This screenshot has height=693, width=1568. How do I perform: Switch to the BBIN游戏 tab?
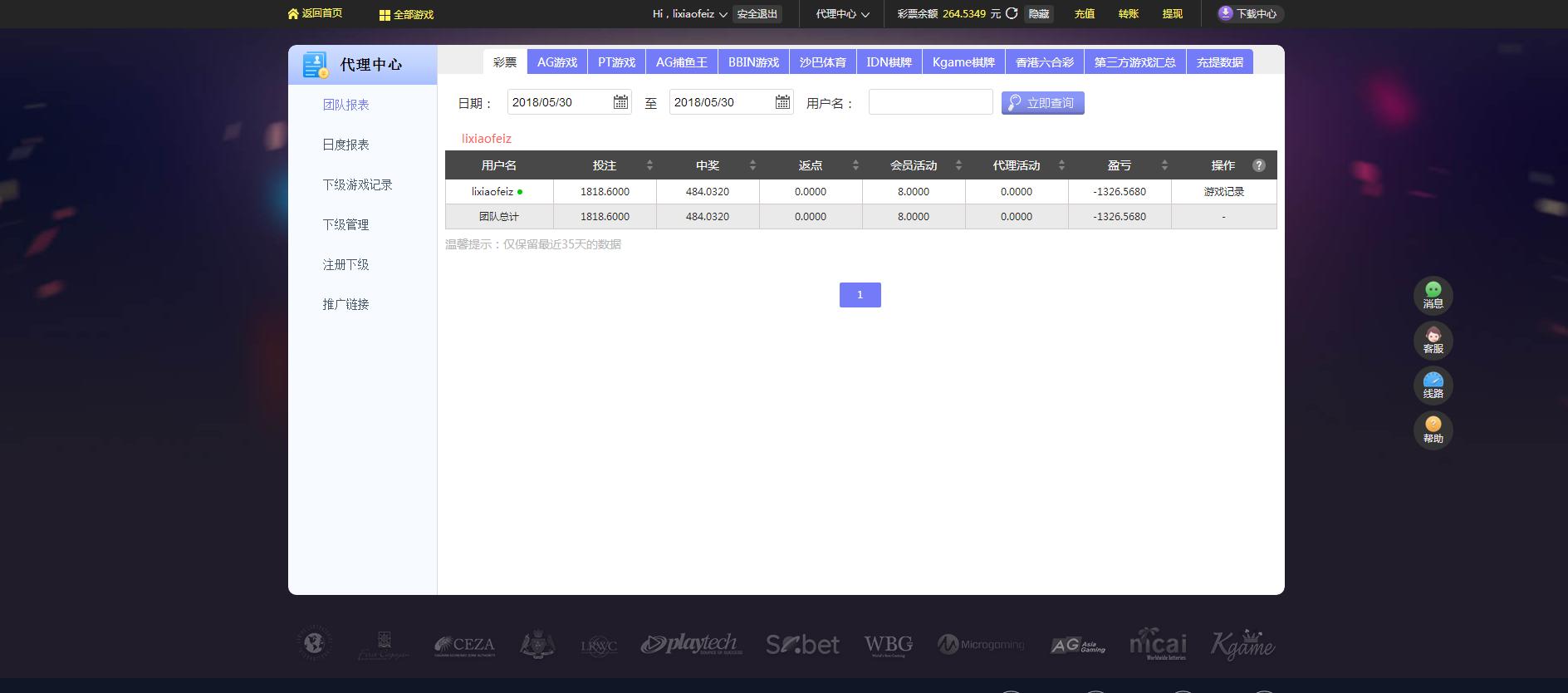[x=754, y=62]
